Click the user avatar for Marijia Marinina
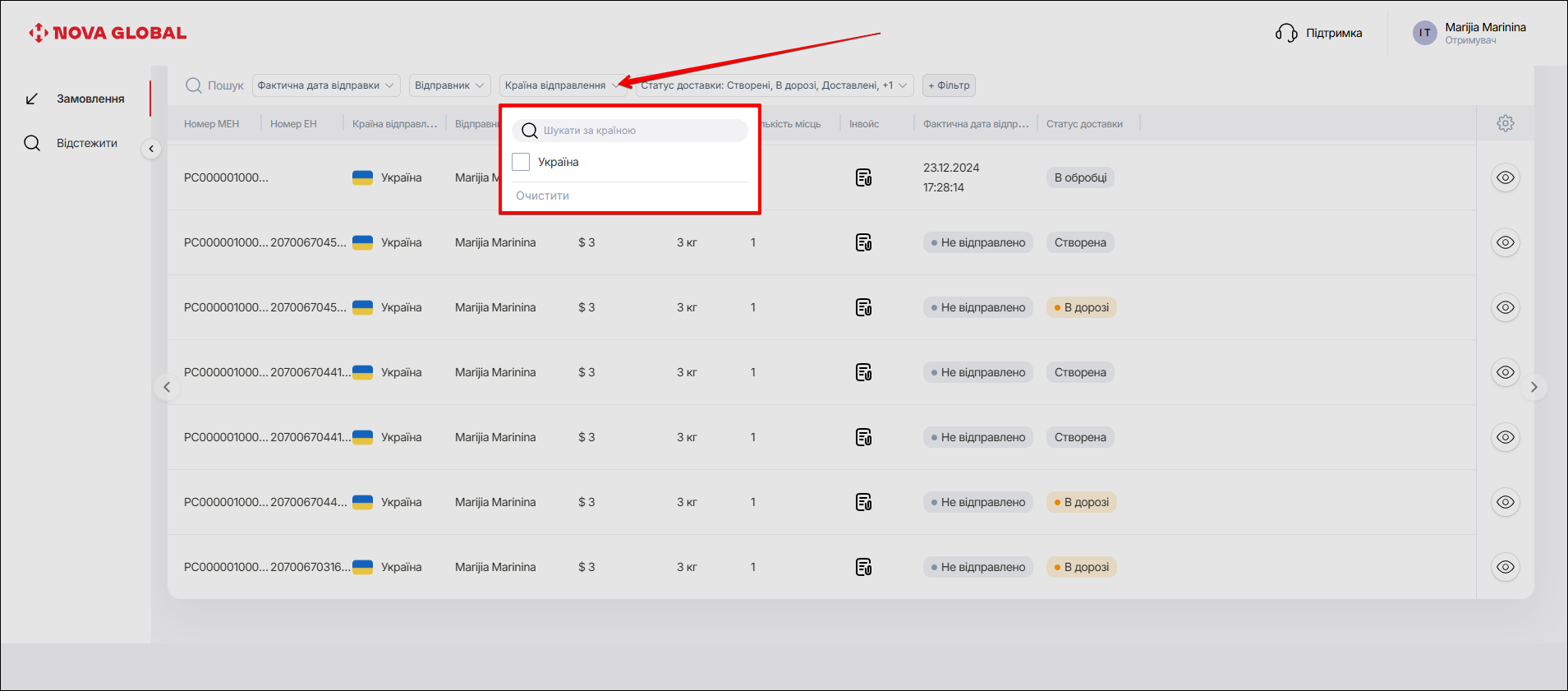This screenshot has height=691, width=1568. (1424, 33)
